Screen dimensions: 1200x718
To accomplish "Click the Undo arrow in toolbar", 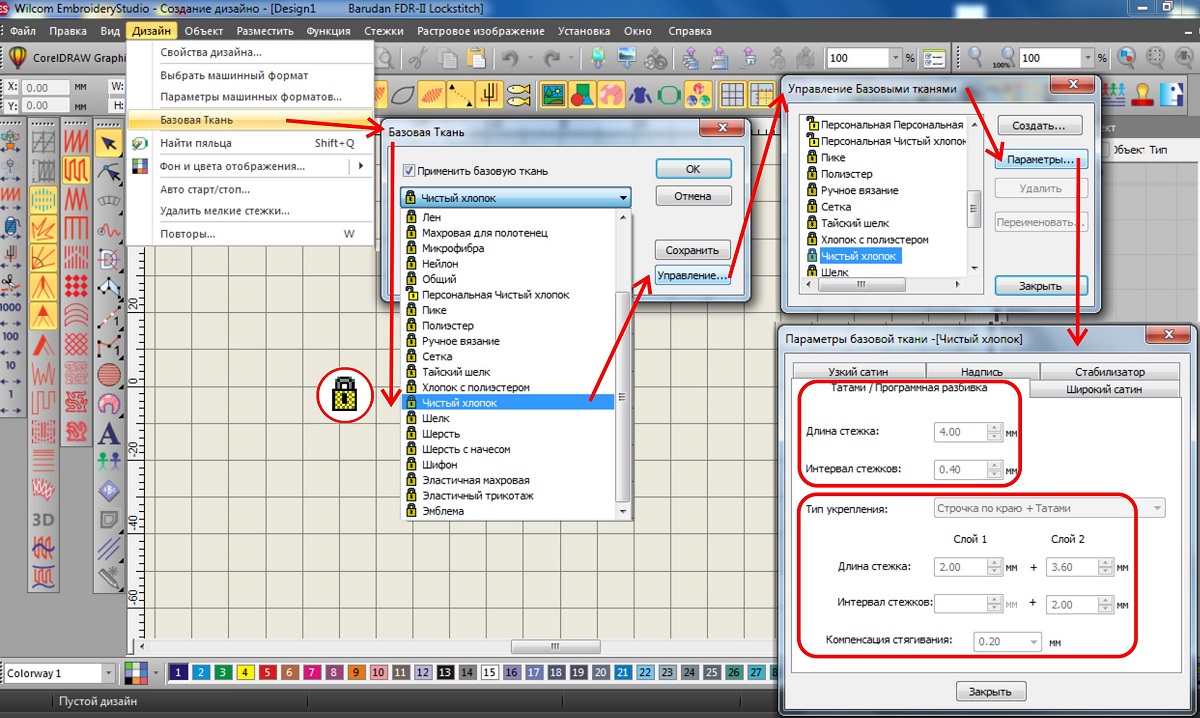I will pyautogui.click(x=511, y=58).
